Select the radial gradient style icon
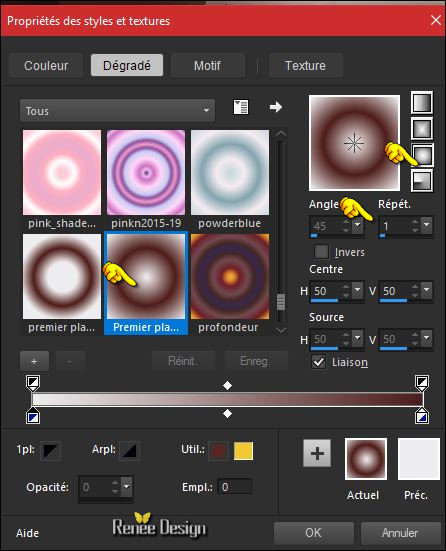Viewport: 446px width, 551px height. click(422, 181)
